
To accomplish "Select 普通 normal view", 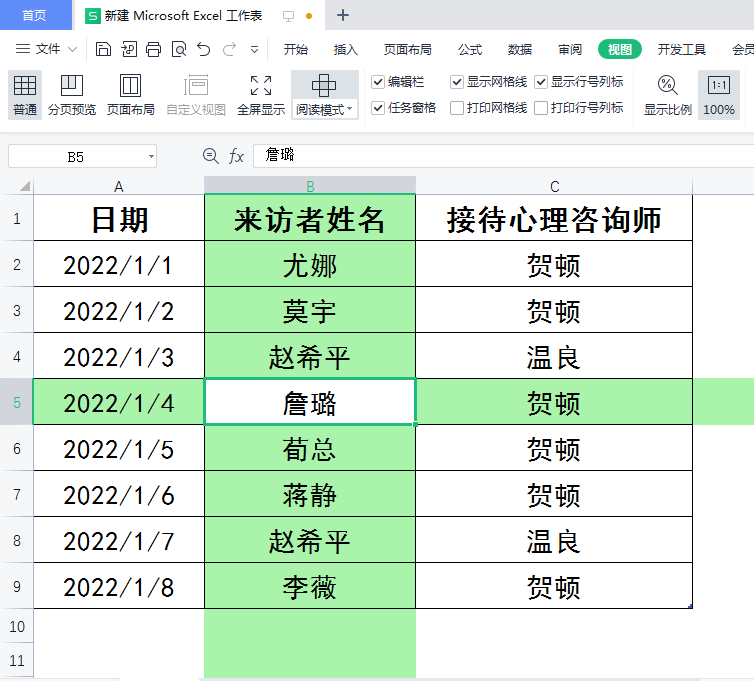I will click(25, 95).
